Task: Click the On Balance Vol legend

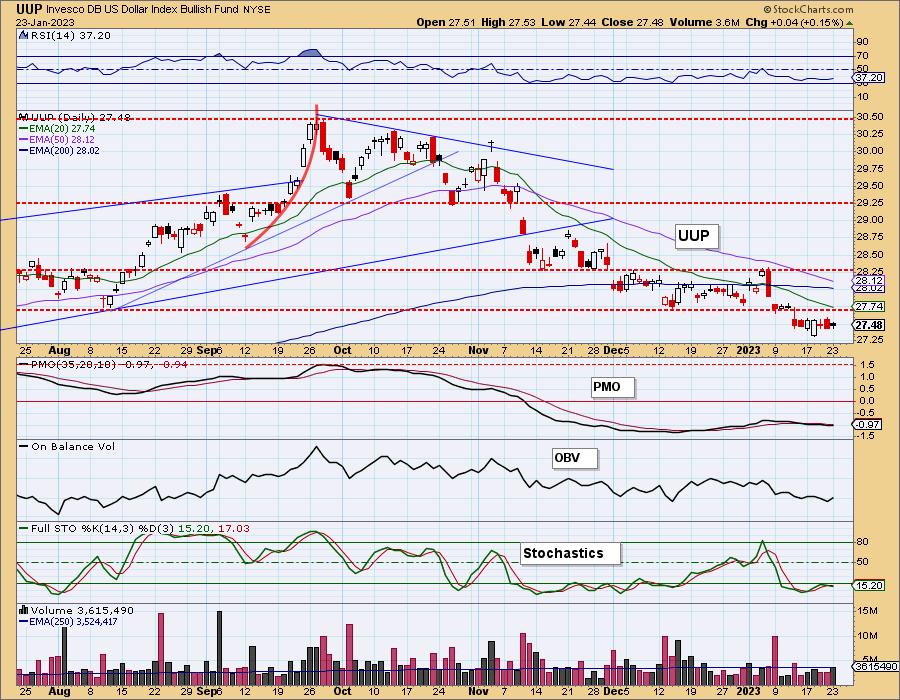Action: pyautogui.click(x=68, y=446)
